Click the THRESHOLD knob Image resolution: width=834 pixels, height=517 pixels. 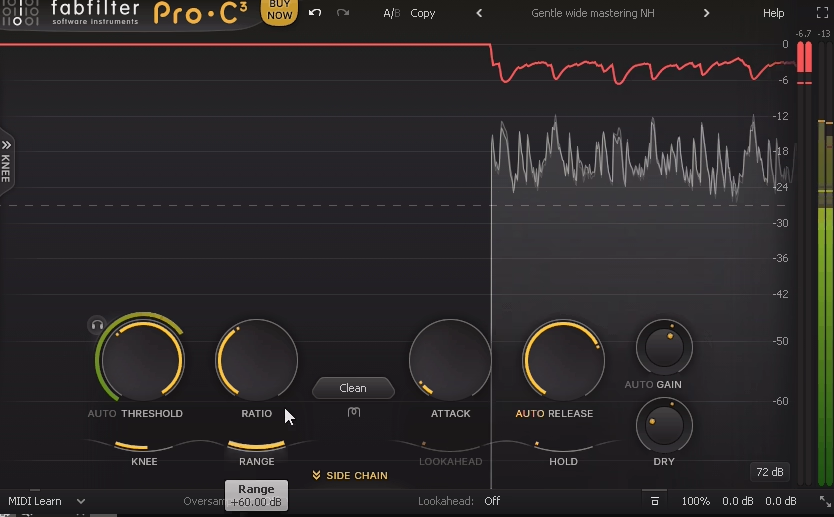(x=143, y=360)
